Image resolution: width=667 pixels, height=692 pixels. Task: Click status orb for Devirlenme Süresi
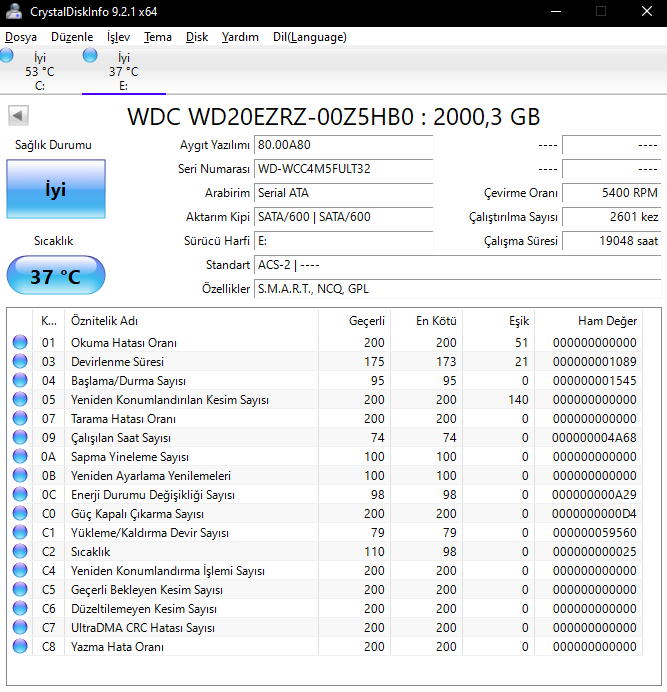coord(20,361)
